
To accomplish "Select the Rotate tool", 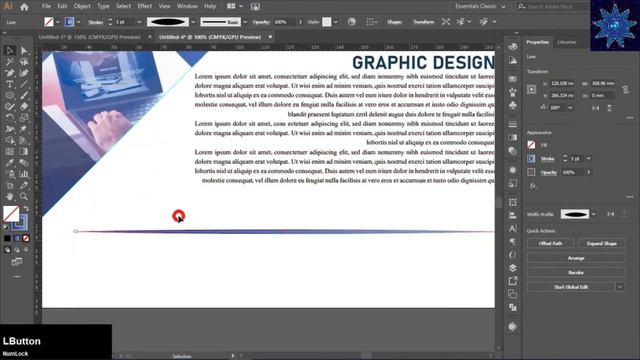I will click(10, 118).
